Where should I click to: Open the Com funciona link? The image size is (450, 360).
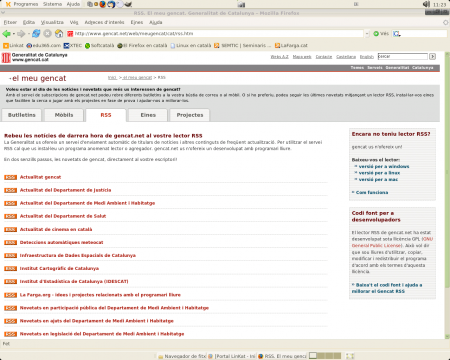click(372, 193)
